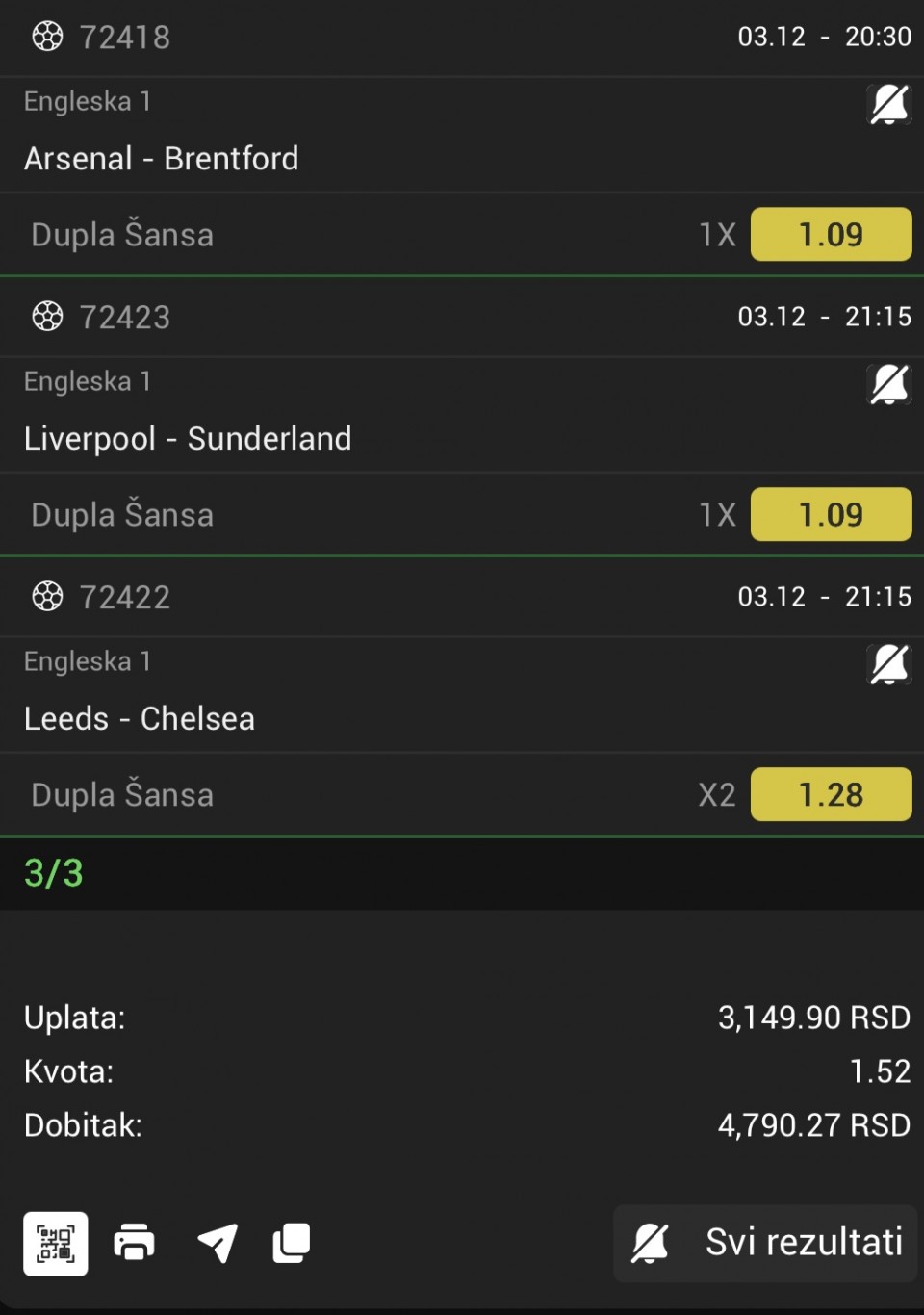Click the 3,149.90 RSD Uplata amount
Image resolution: width=924 pixels, height=1315 pixels.
[813, 1018]
